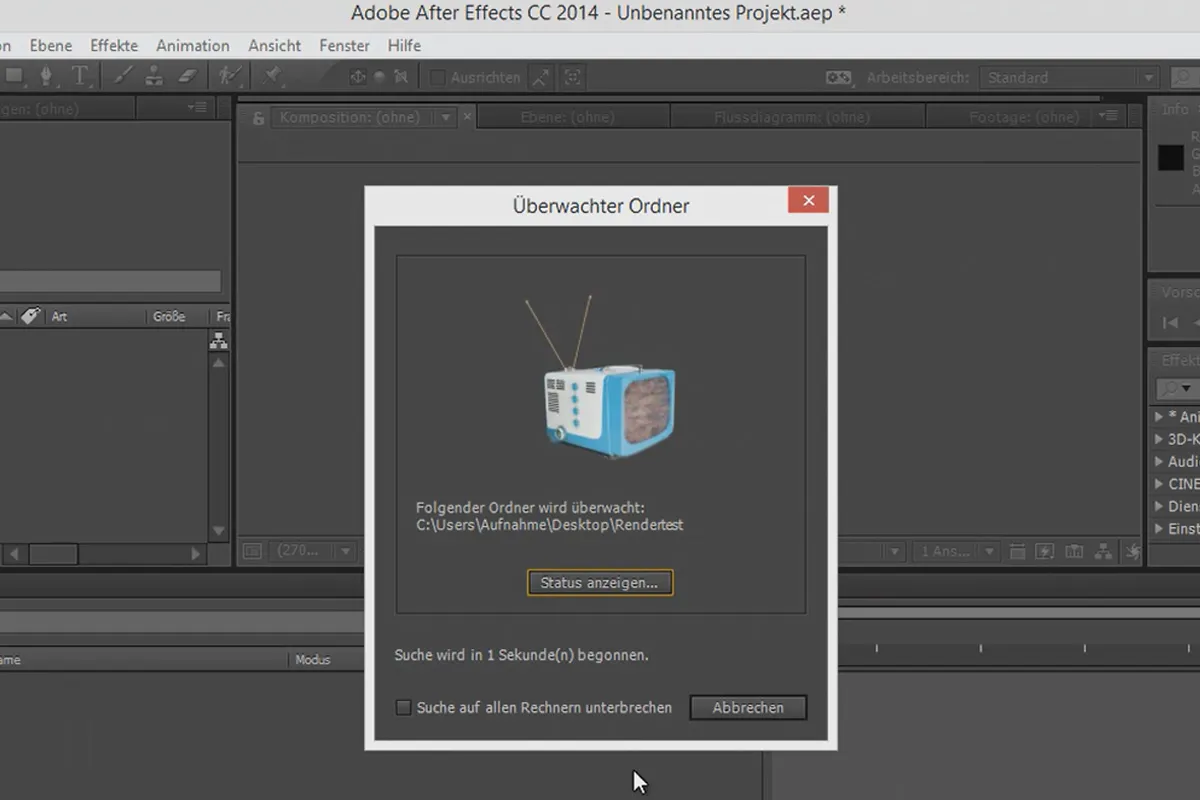The width and height of the screenshot is (1200, 800).
Task: Open the Ebene menu
Action: (x=50, y=46)
